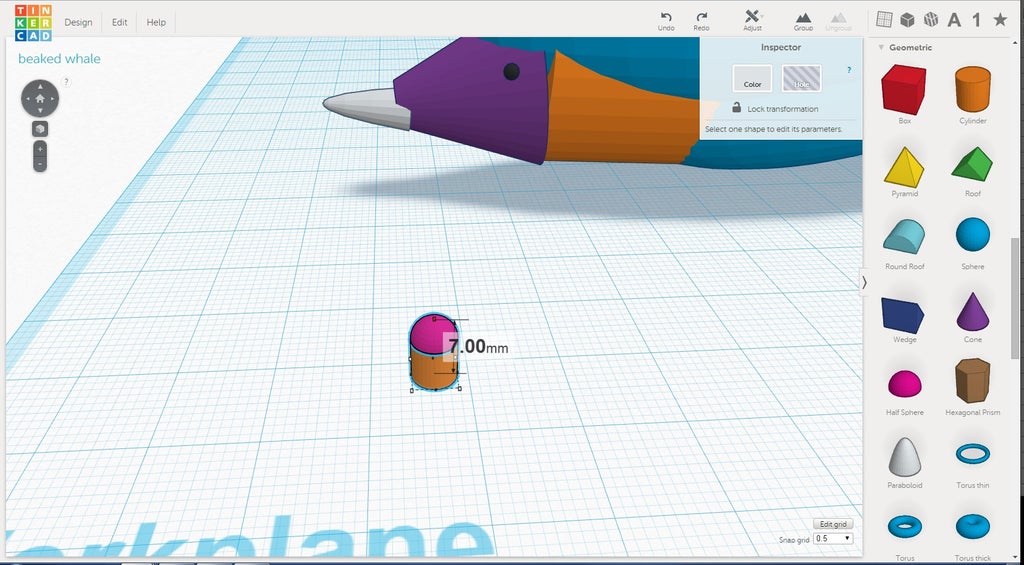
Task: Click the Edit grid button
Action: click(x=833, y=524)
